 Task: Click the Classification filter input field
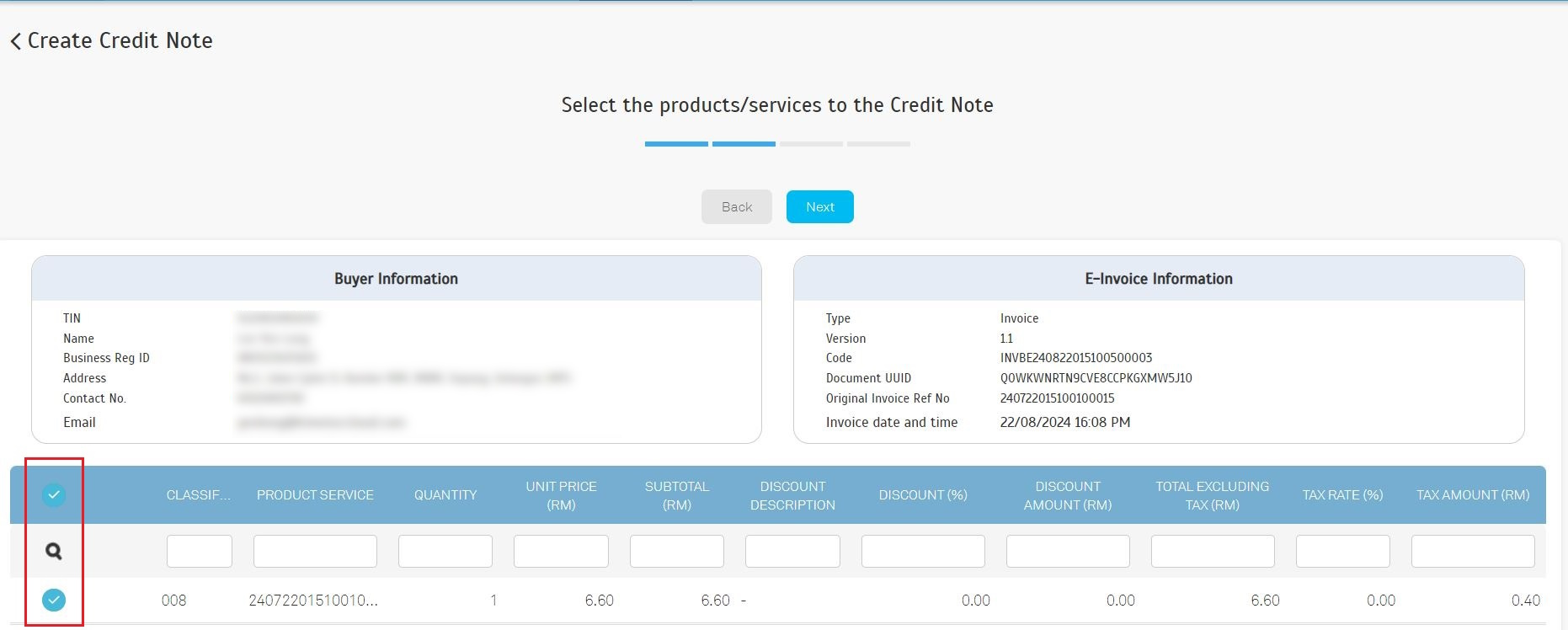(x=199, y=551)
